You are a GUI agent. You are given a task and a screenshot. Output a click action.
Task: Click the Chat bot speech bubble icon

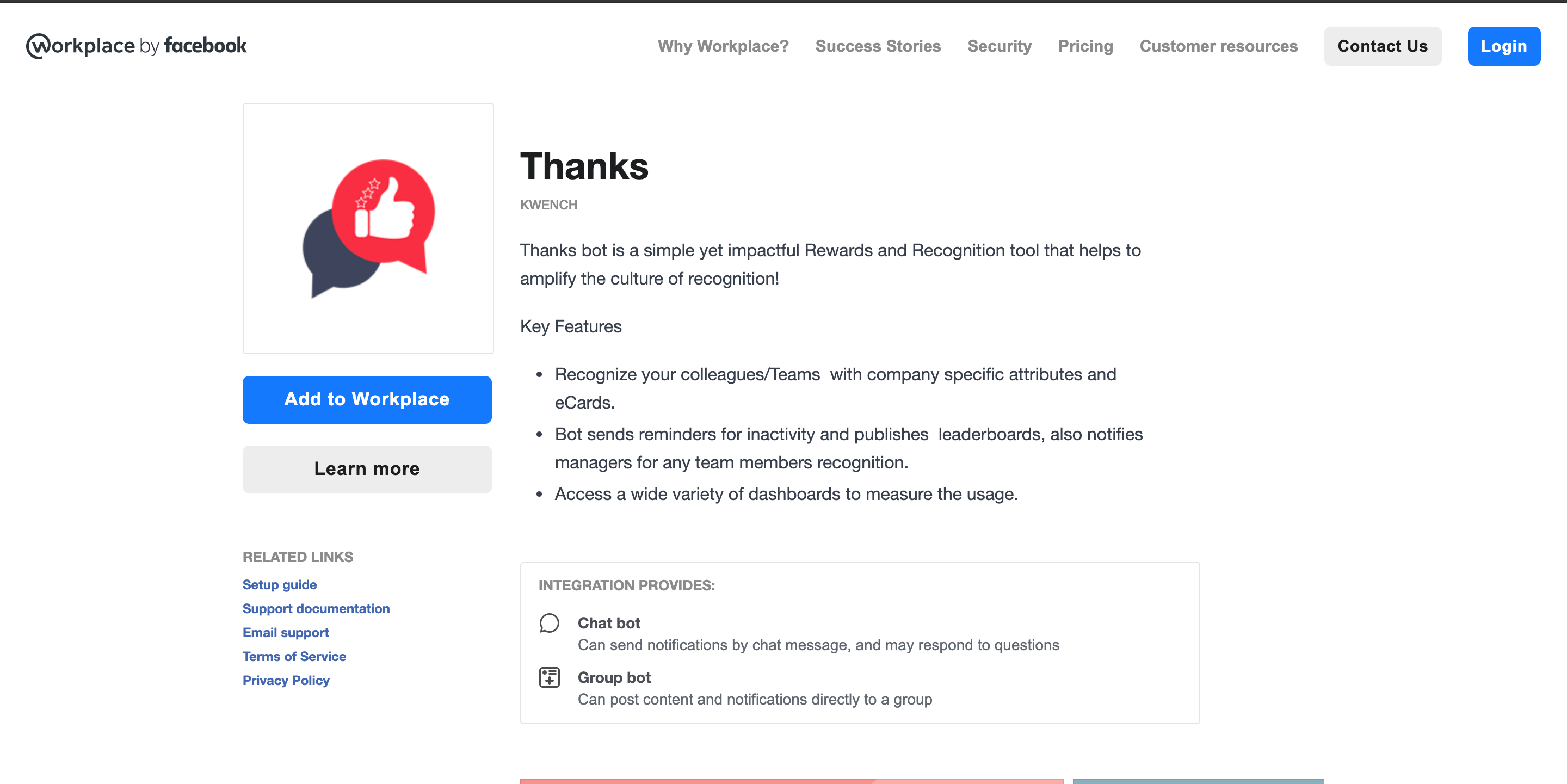point(550,623)
